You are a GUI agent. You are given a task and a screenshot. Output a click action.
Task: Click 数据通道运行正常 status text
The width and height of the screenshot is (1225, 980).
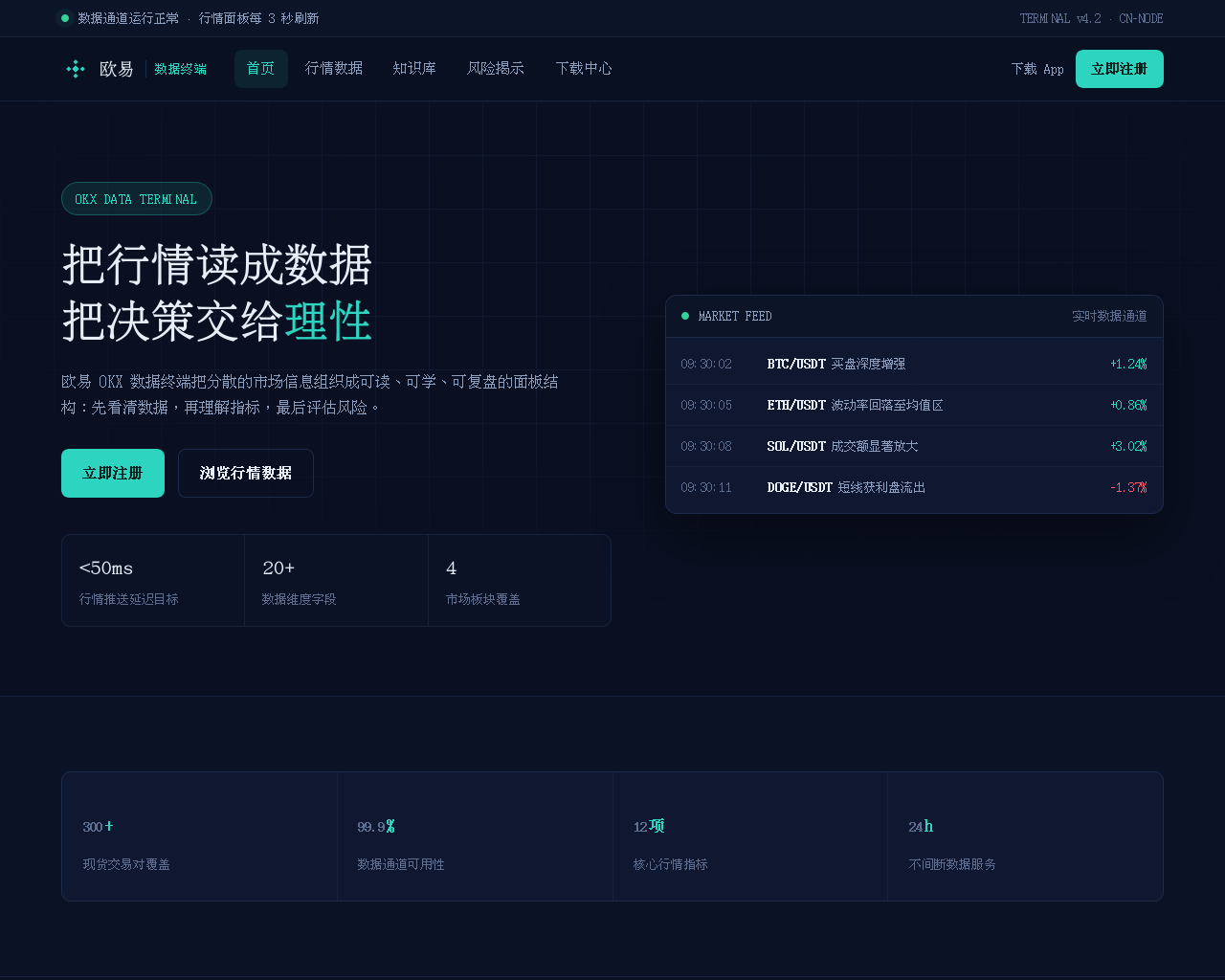(x=128, y=18)
